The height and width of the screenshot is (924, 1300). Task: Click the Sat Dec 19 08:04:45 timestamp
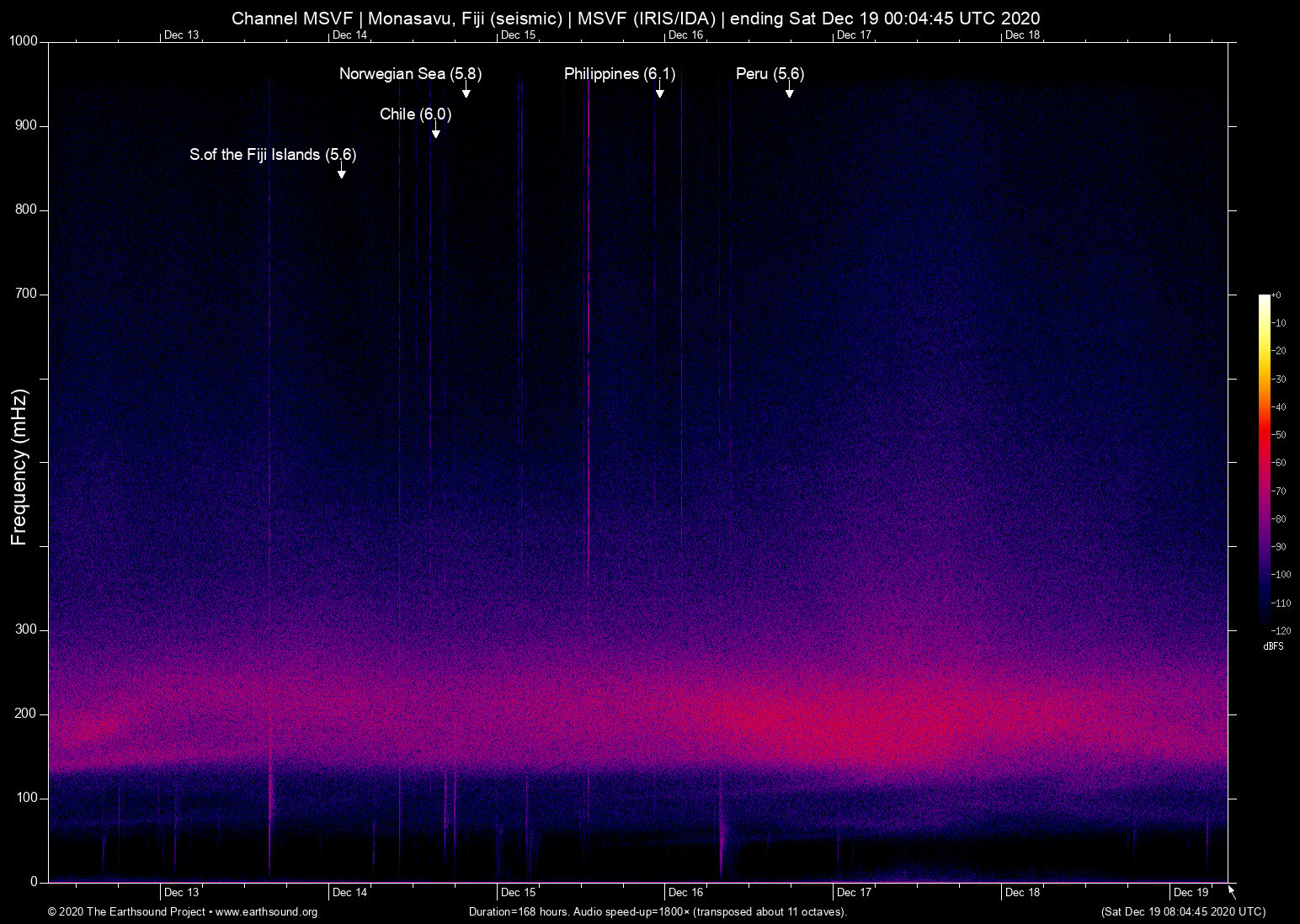click(1183, 912)
